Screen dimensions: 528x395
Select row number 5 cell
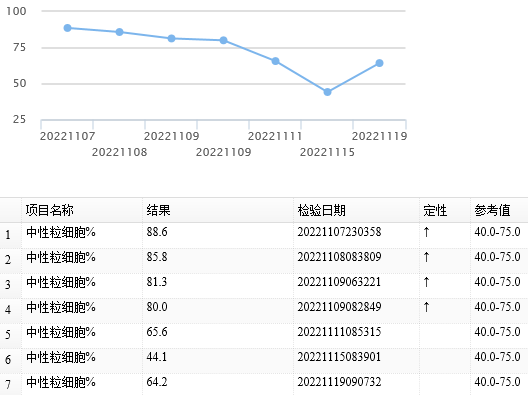click(x=10, y=335)
